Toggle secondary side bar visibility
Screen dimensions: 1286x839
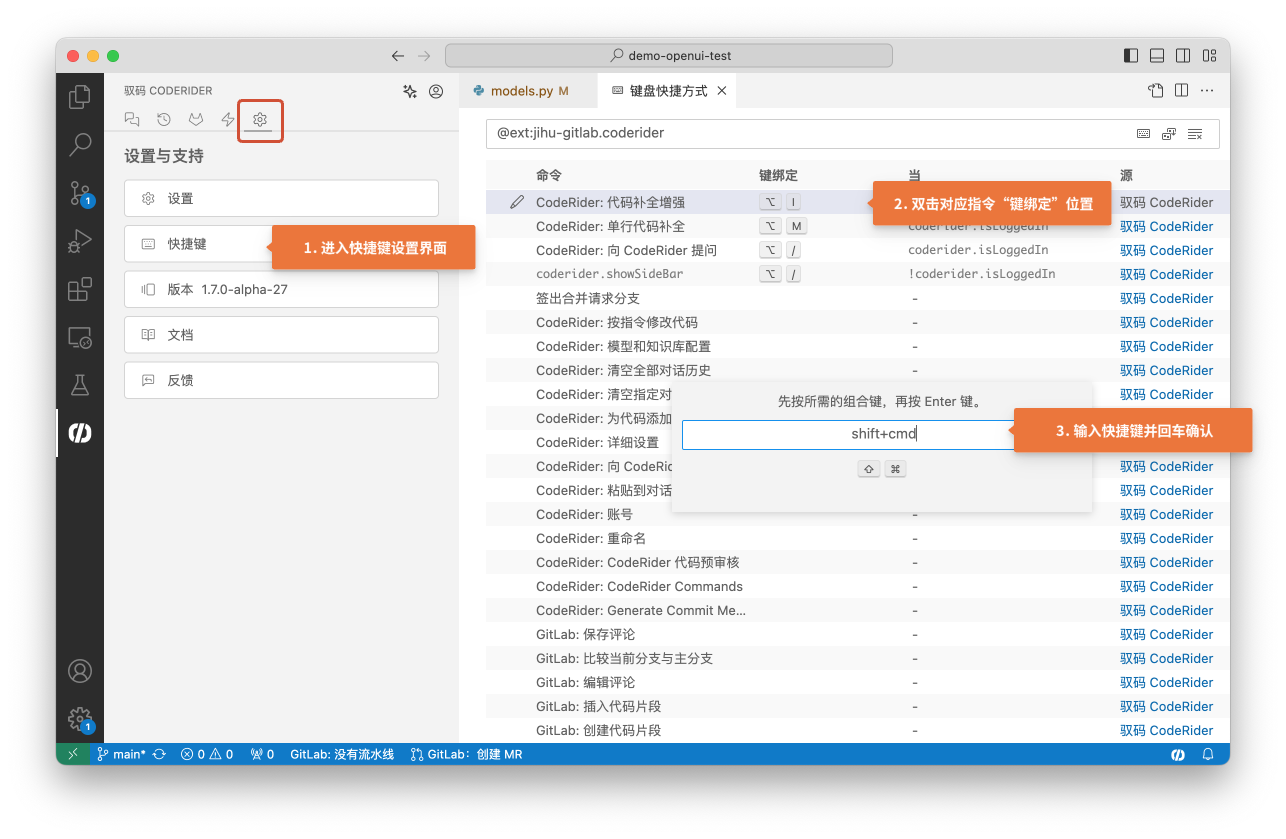coord(1183,56)
